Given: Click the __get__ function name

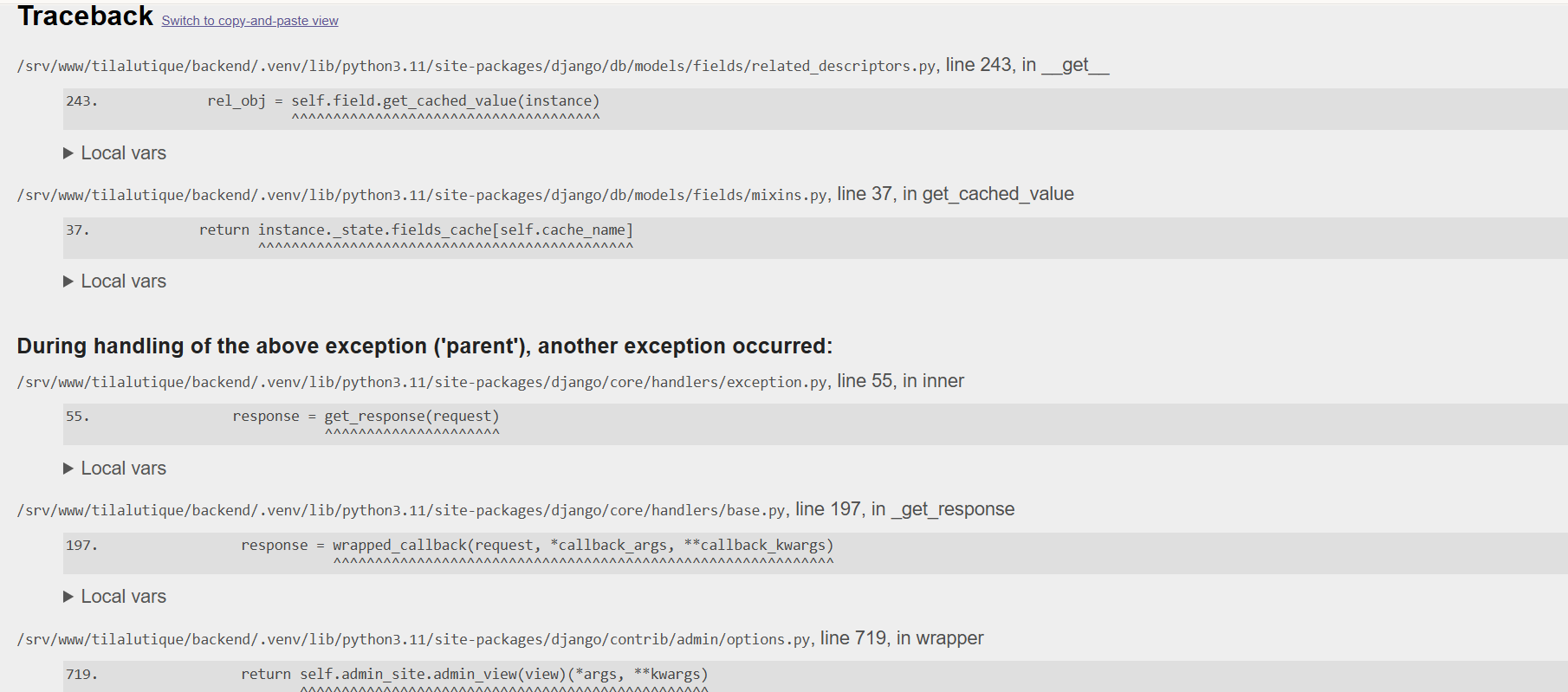Looking at the screenshot, I should [1075, 65].
